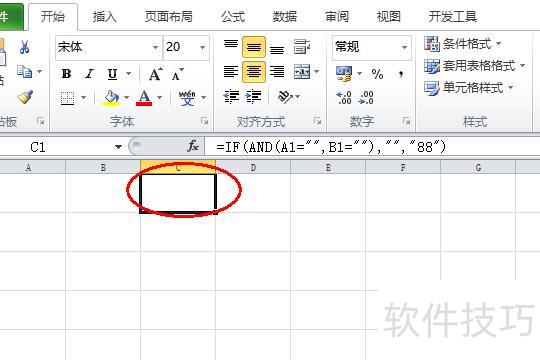Apply percent style

coord(377,74)
